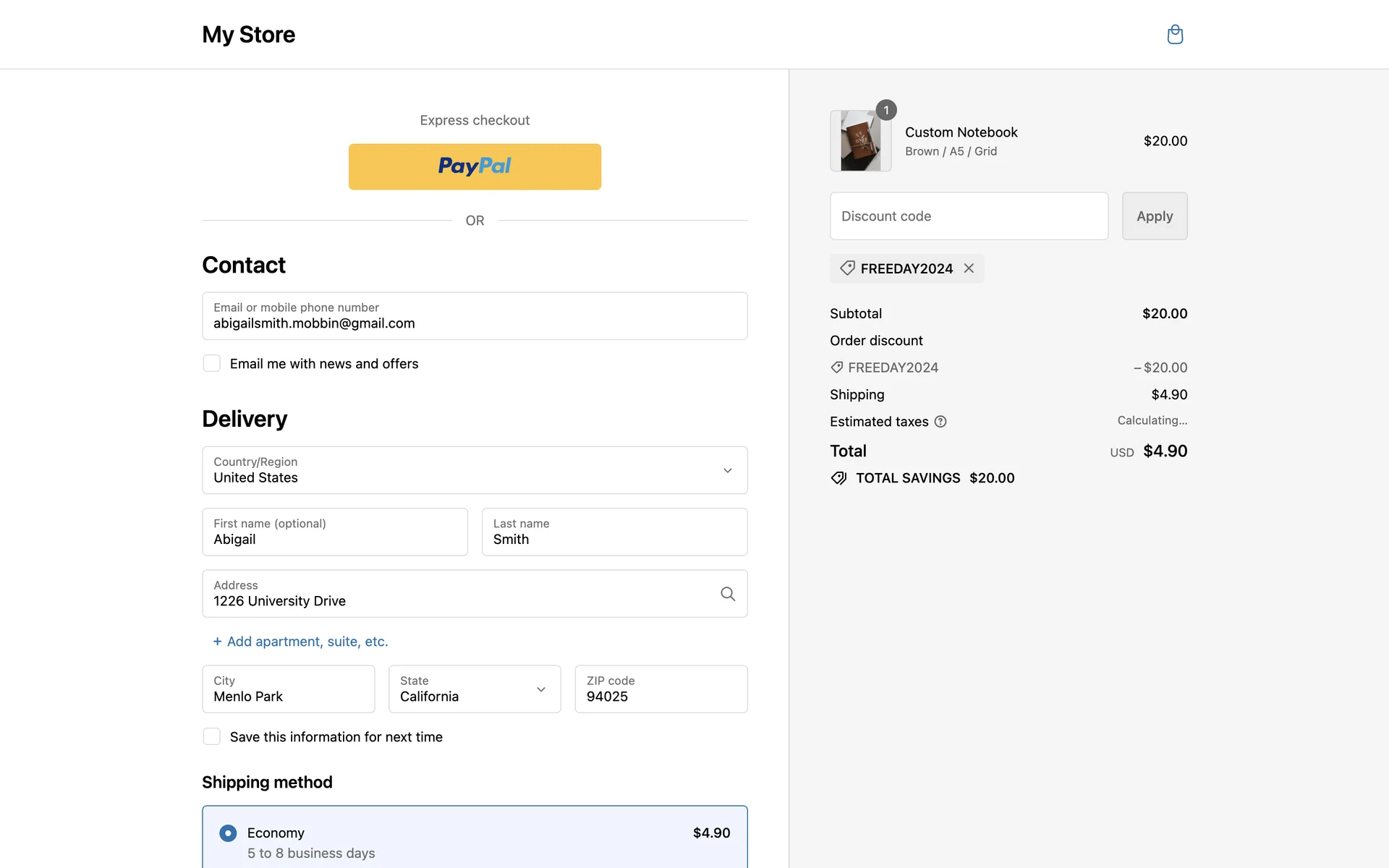Viewport: 1389px width, 868px height.
Task: Click the Custom Notebook product thumbnail
Action: 860,141
